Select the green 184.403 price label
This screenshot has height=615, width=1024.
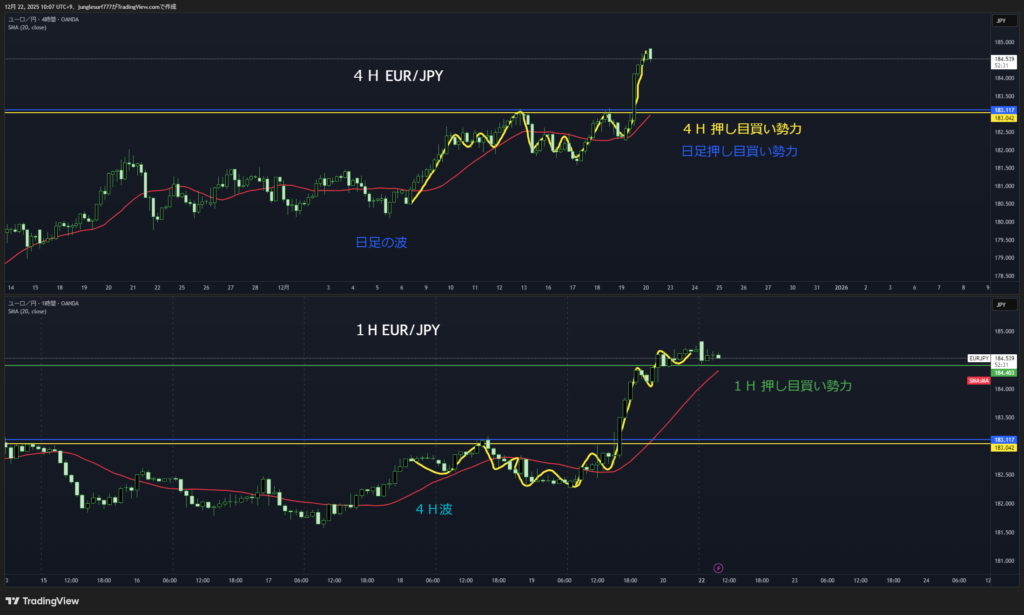pos(1003,372)
